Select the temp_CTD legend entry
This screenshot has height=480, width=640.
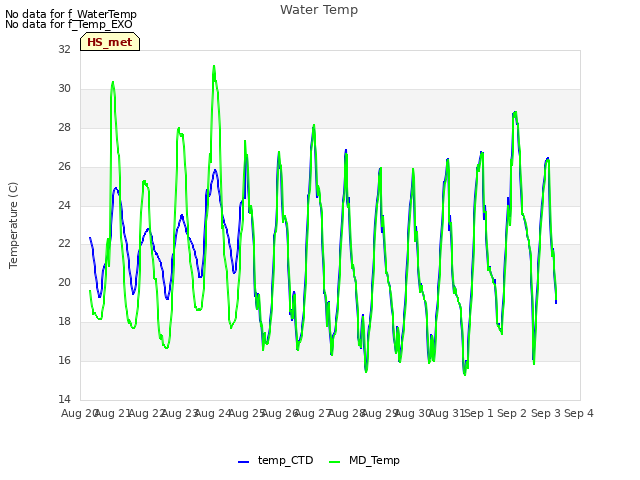click(276, 460)
